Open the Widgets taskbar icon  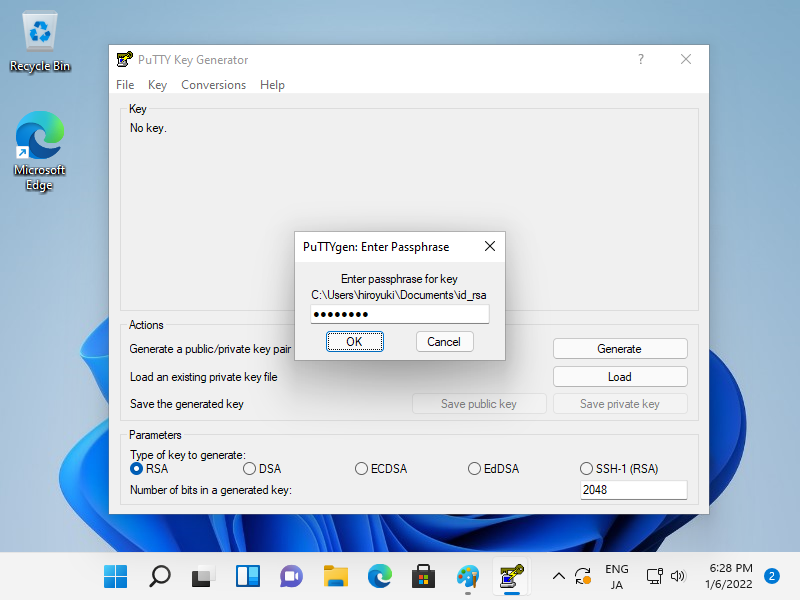[247, 576]
